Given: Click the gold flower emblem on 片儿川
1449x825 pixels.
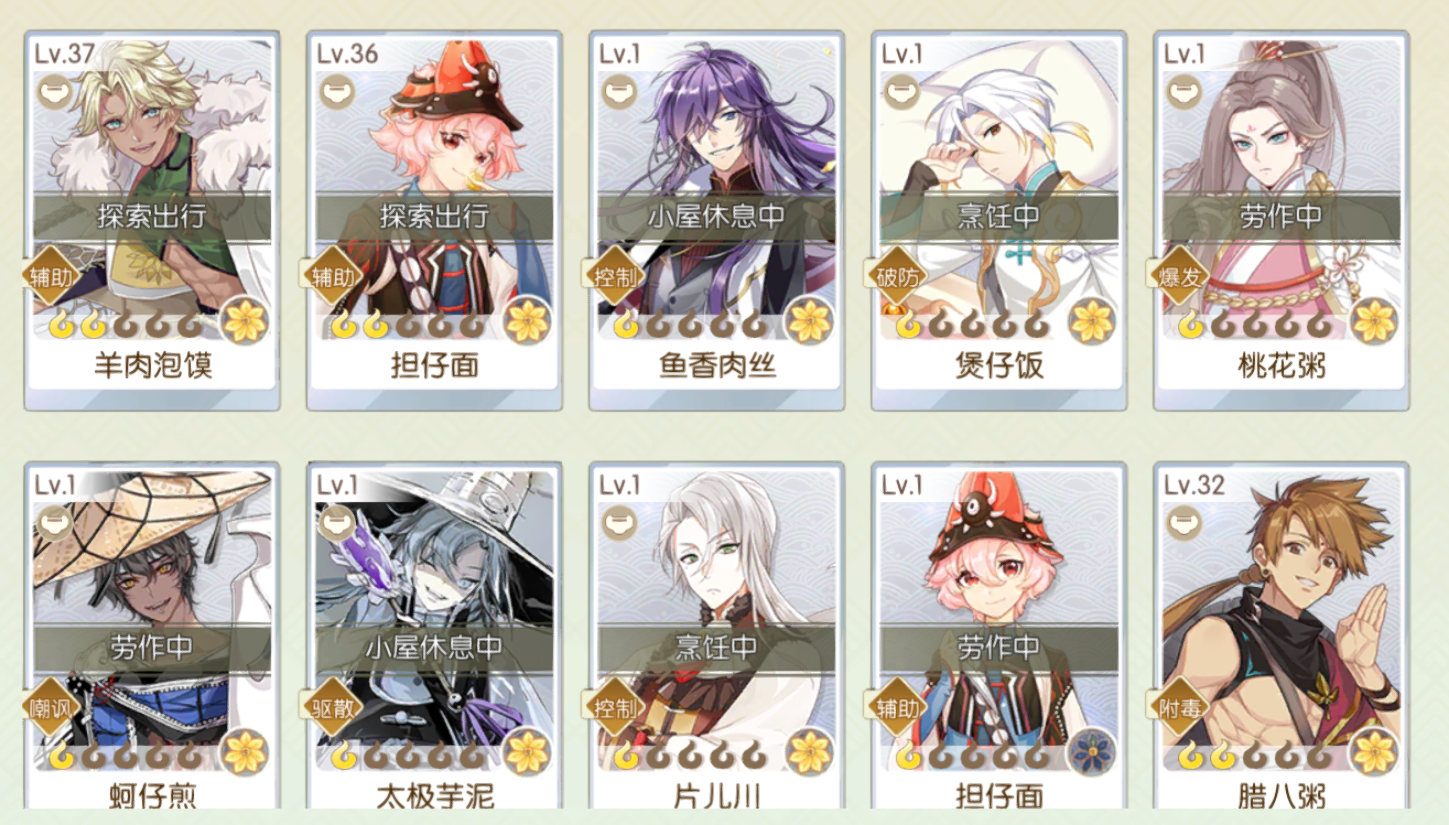Looking at the screenshot, I should (810, 753).
